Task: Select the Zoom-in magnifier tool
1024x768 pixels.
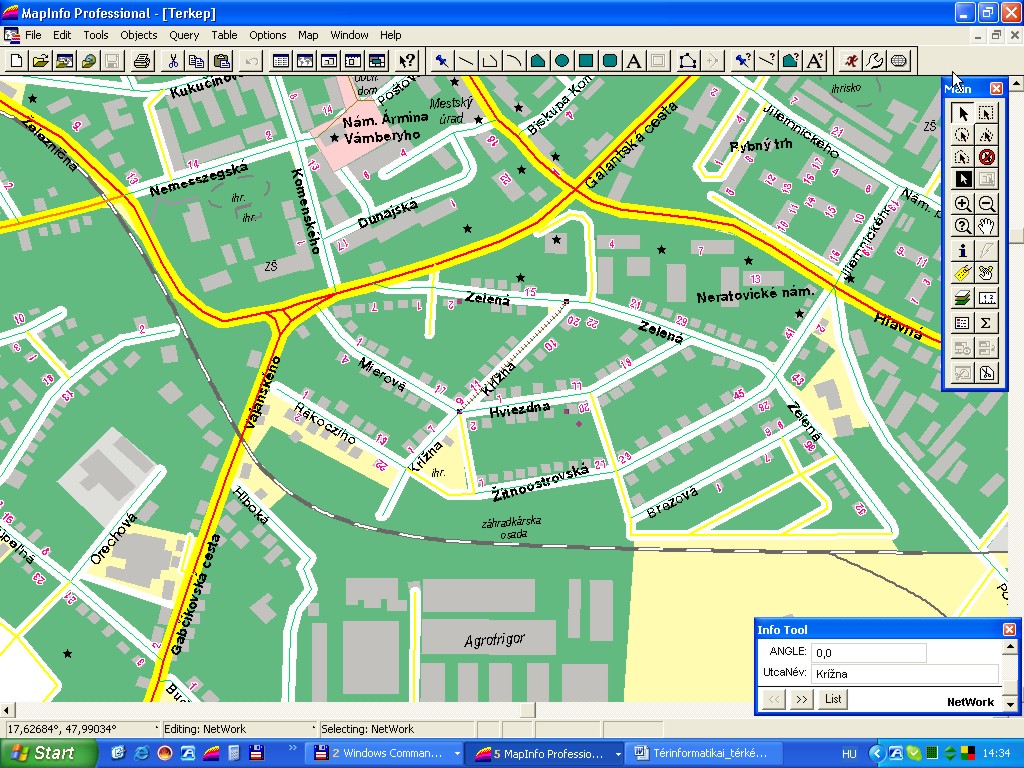Action: pos(962,203)
